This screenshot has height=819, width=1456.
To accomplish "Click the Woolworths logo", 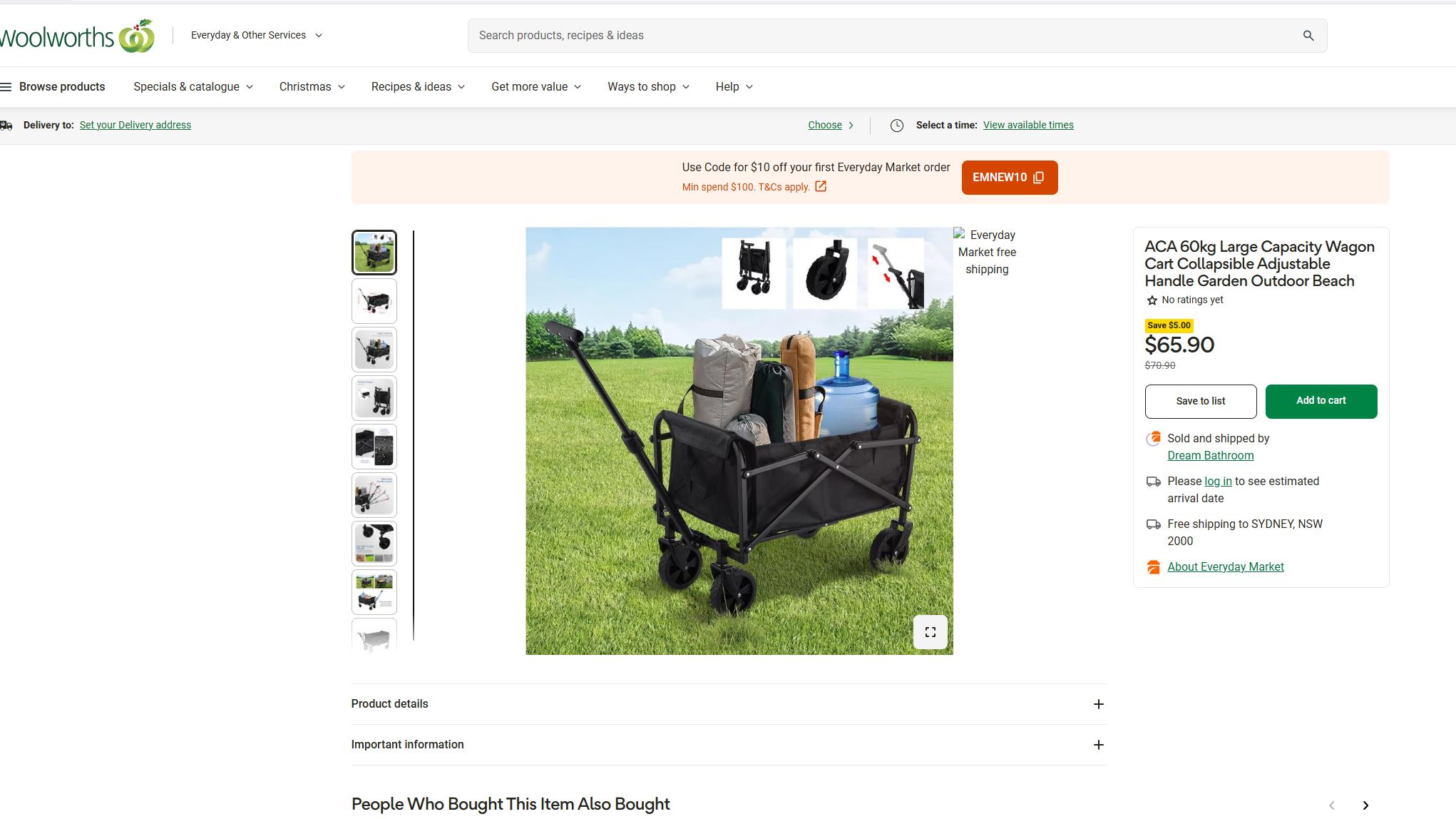I will 77,36.
